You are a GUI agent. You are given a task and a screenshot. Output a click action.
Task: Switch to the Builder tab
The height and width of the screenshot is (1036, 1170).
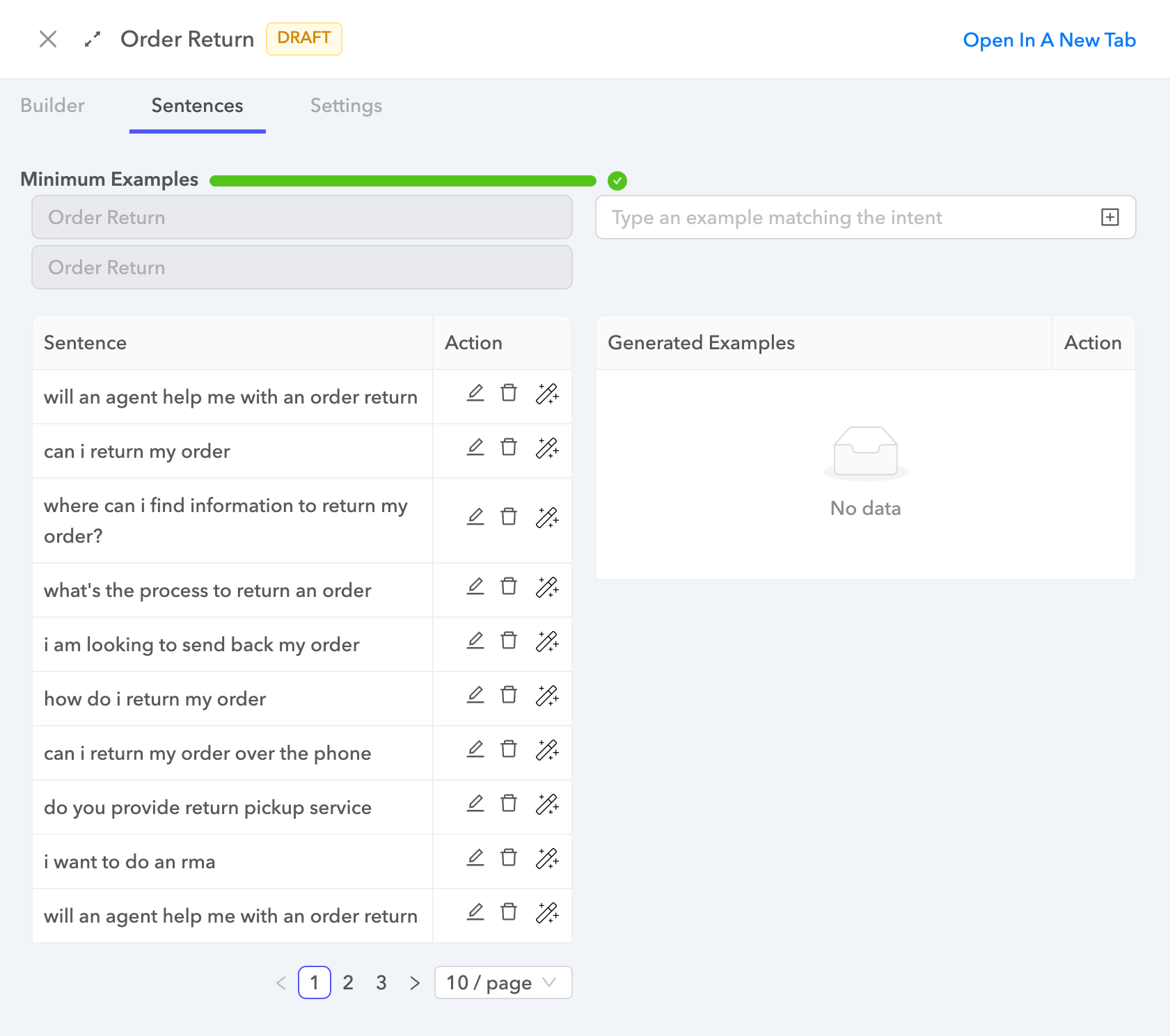point(52,106)
